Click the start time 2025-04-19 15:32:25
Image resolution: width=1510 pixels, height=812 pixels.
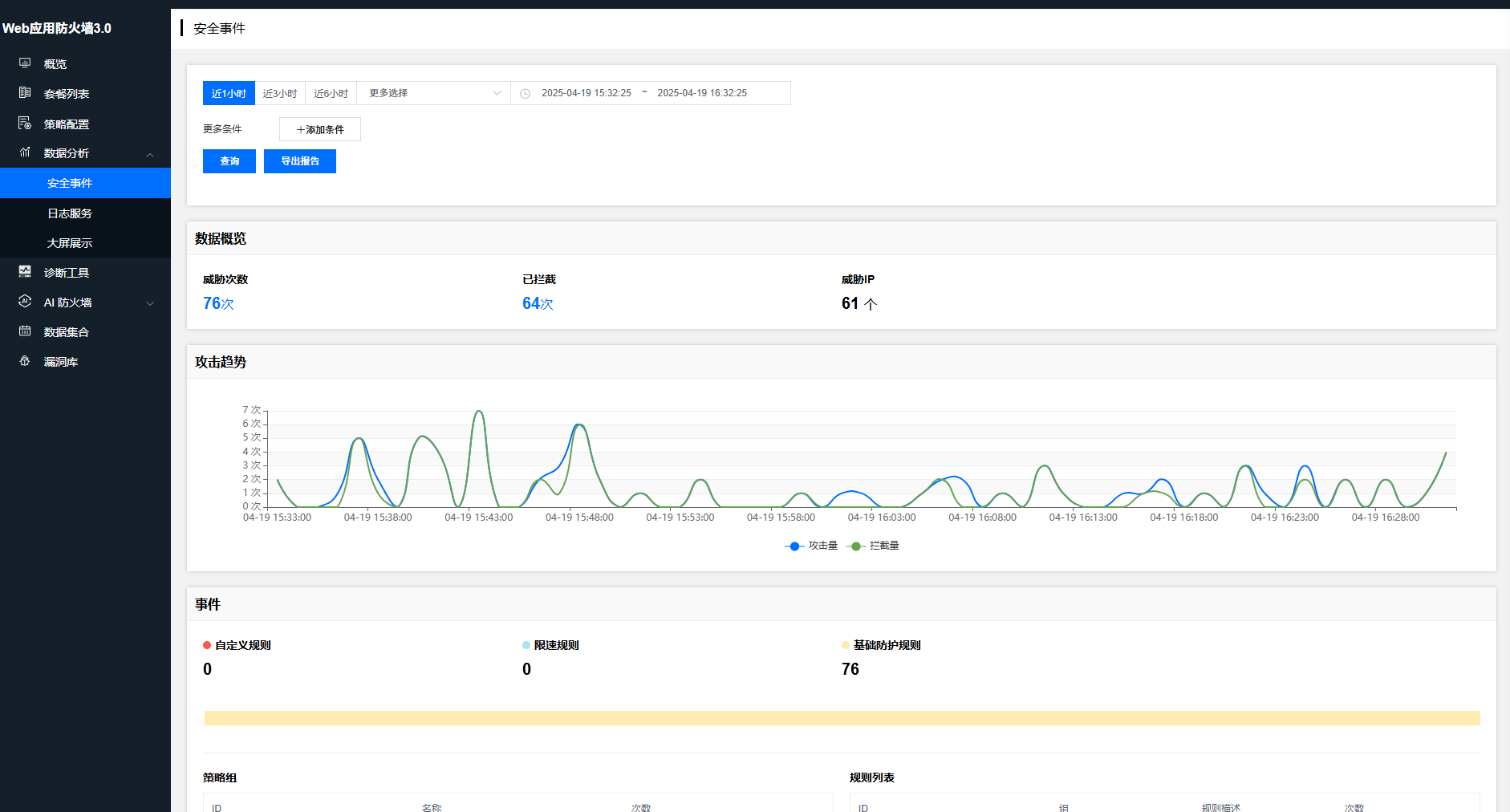click(587, 93)
